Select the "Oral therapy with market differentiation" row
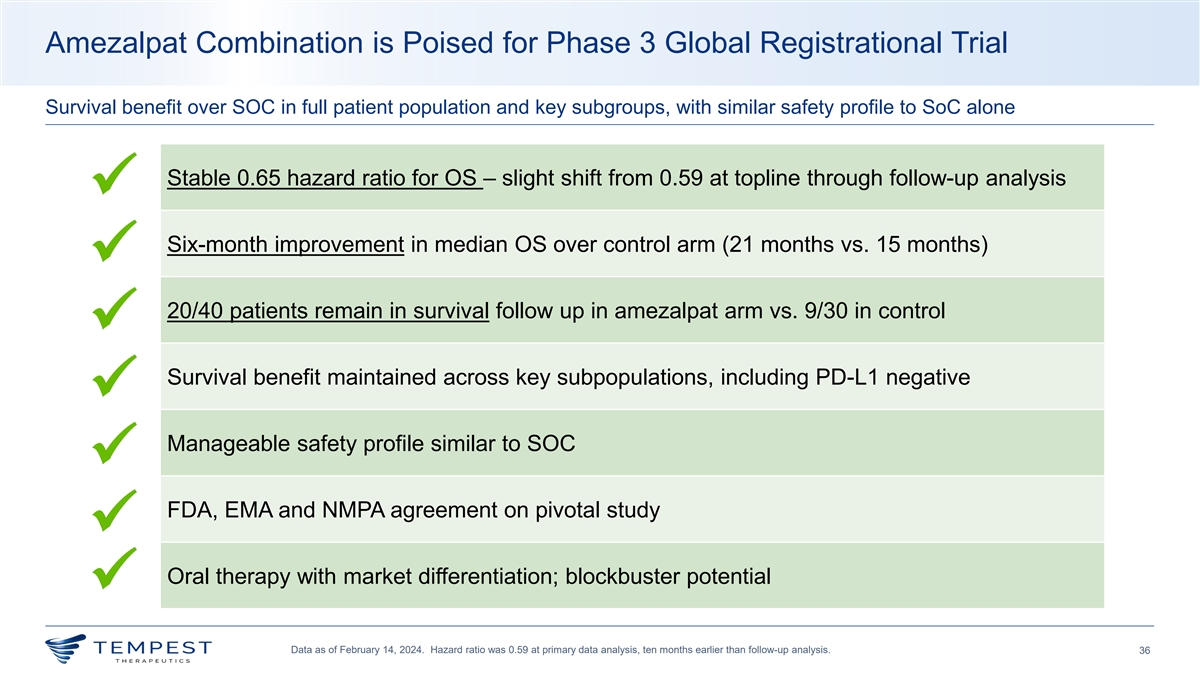 (469, 577)
